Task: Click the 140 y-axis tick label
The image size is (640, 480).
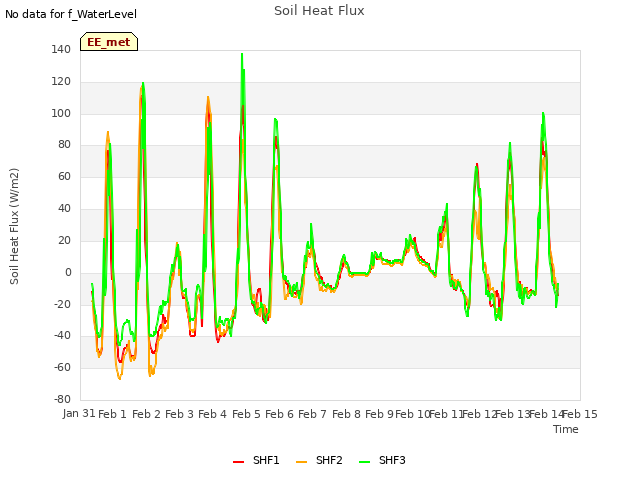Action: pyautogui.click(x=61, y=50)
